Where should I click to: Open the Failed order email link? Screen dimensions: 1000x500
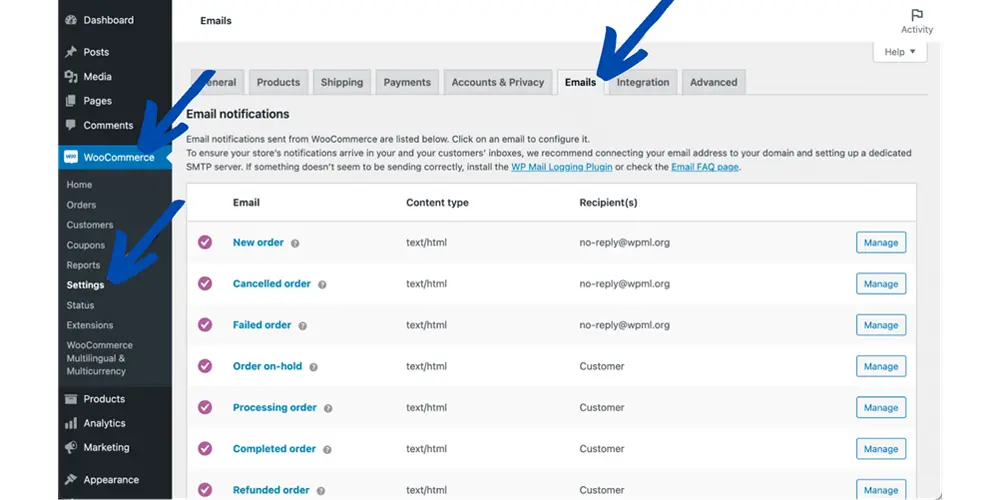[x=262, y=325]
